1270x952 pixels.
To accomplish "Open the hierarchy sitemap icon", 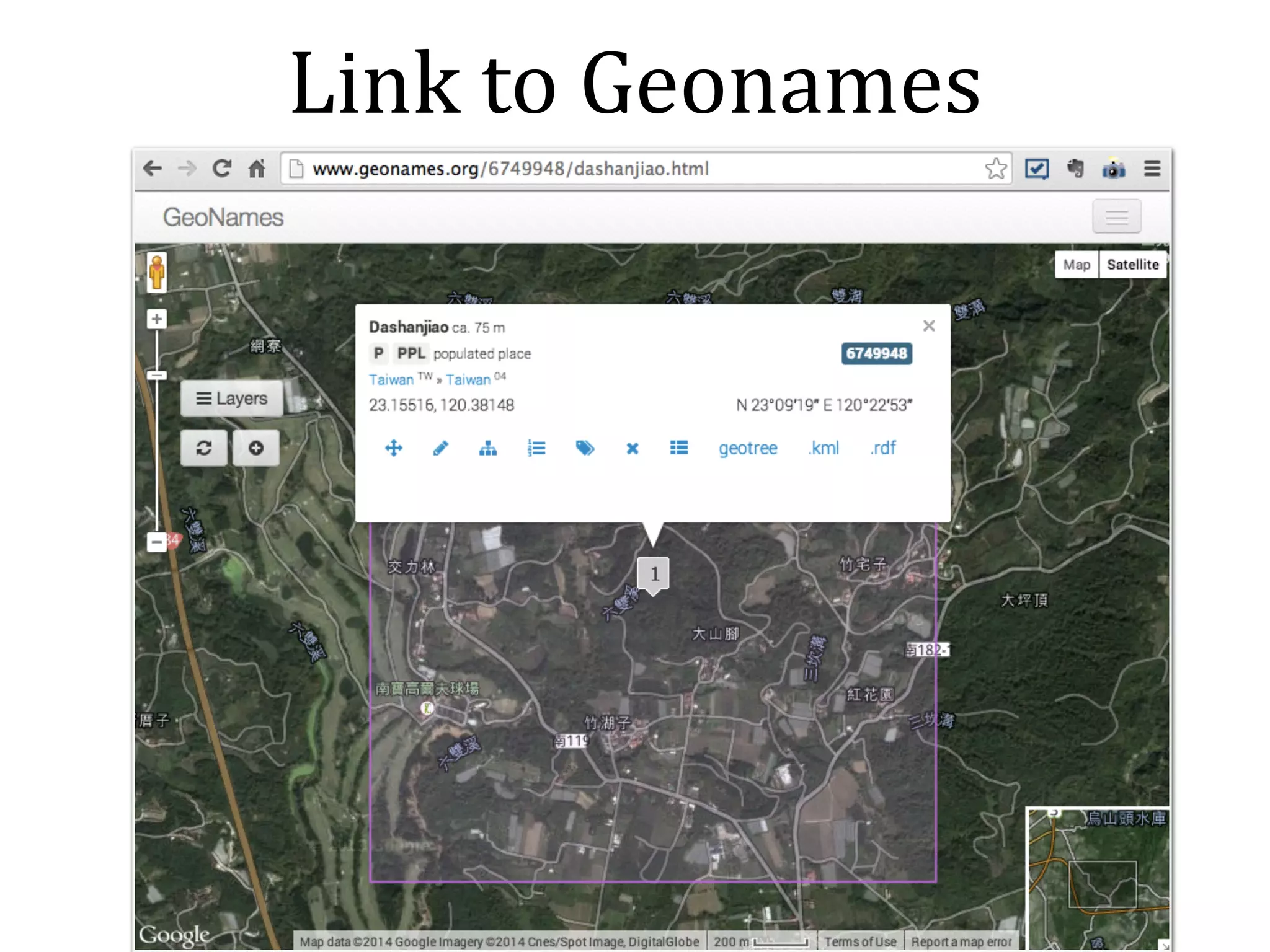I will click(x=488, y=448).
